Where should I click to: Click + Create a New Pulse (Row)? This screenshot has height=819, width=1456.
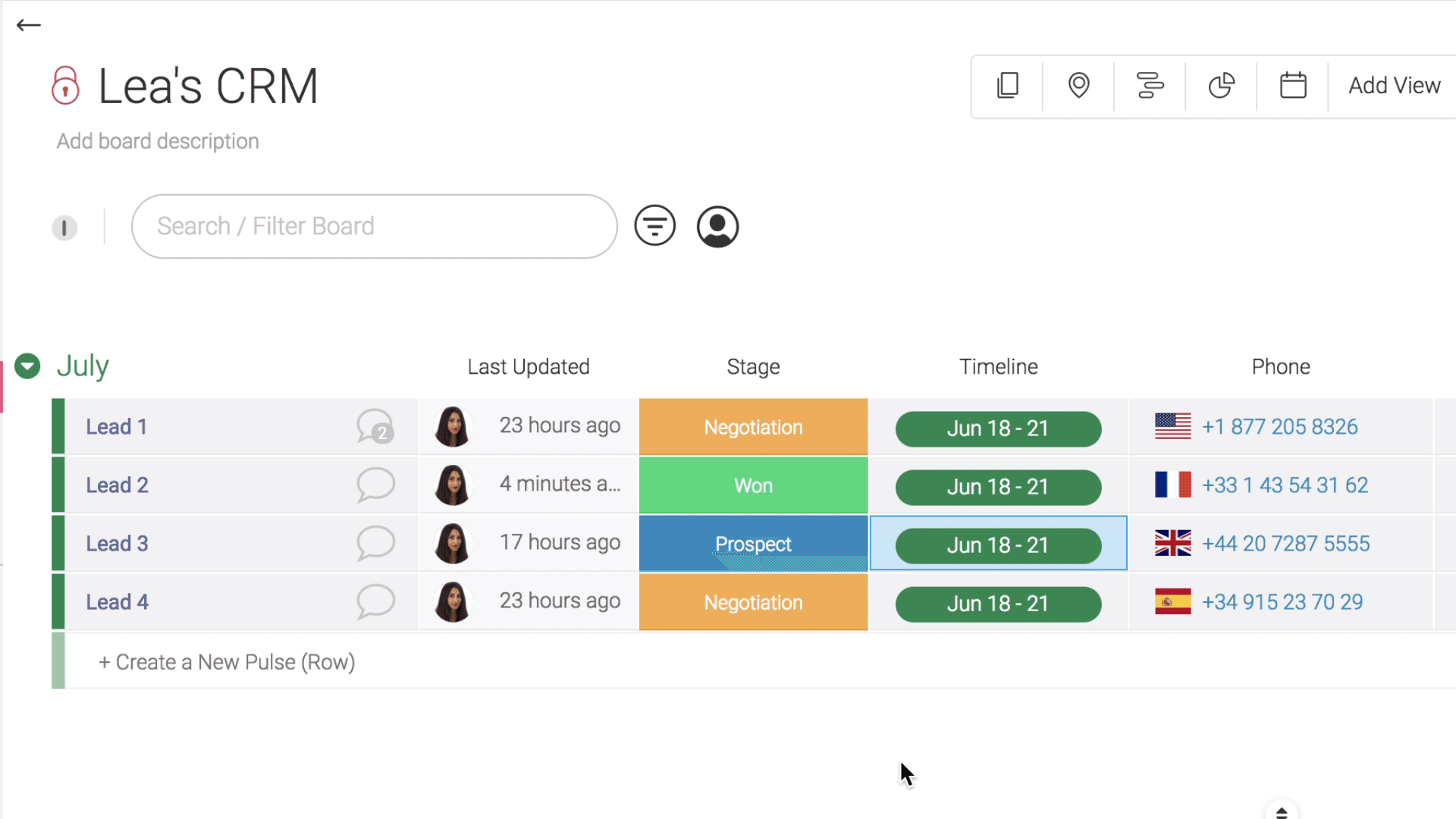226,662
